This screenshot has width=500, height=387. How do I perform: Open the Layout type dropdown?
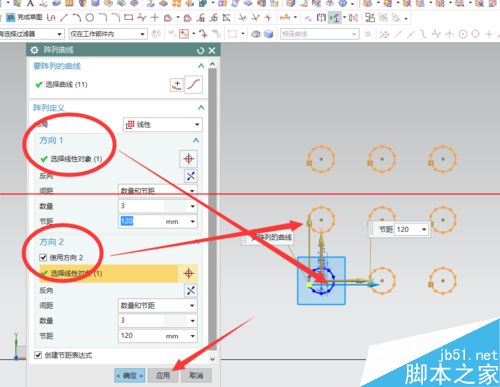pos(163,125)
